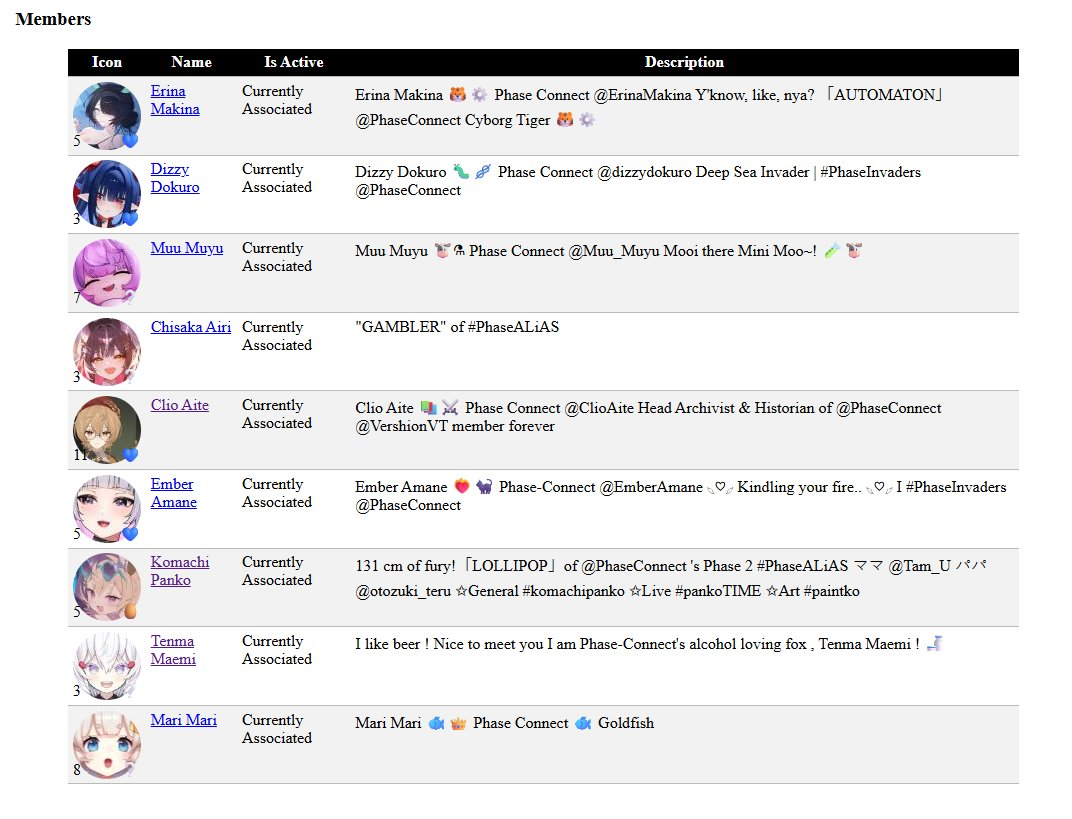Open the Chisaka Airi link
Image resolution: width=1072 pixels, height=819 pixels.
[x=191, y=327]
